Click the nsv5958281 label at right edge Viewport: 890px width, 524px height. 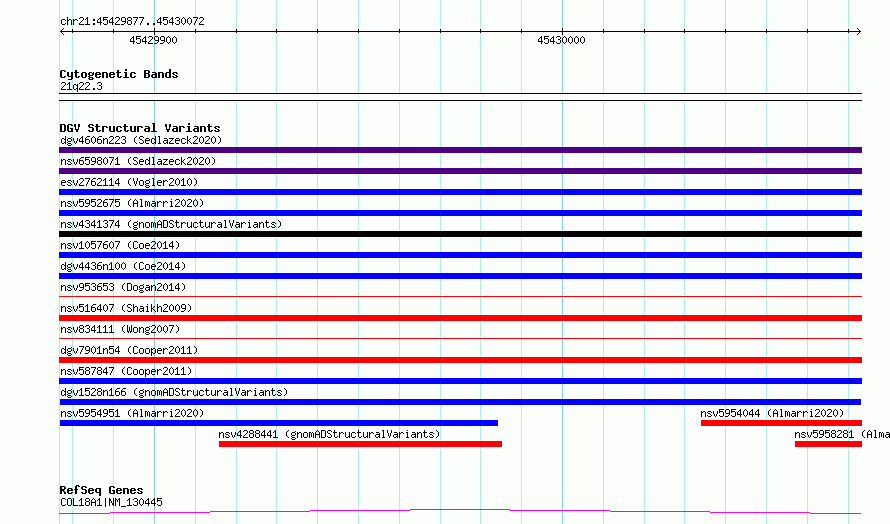(x=842, y=434)
